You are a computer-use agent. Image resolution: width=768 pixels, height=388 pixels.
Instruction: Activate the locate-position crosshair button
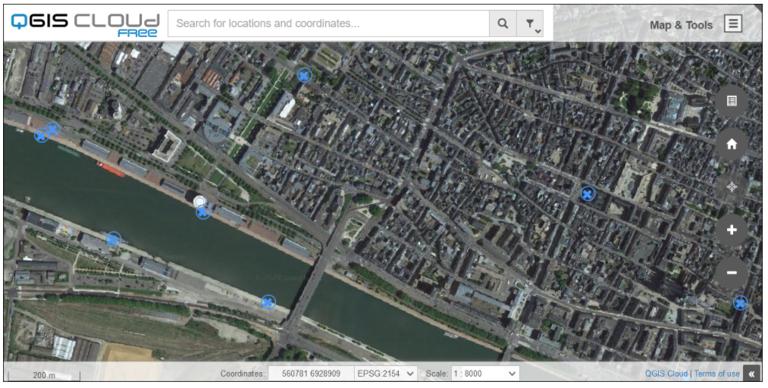(x=731, y=187)
